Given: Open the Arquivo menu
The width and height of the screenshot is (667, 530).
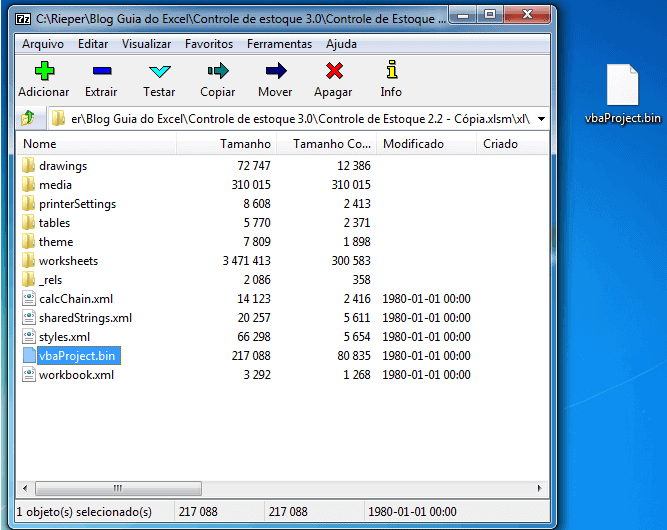Looking at the screenshot, I should (x=42, y=44).
